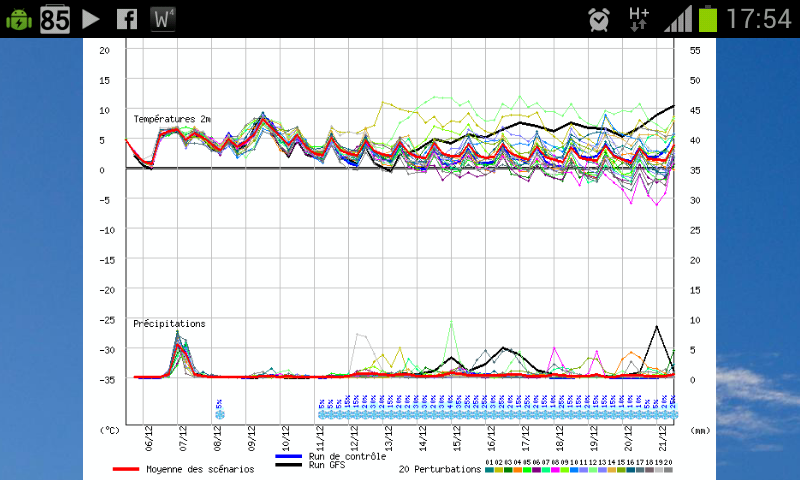
Task: Tap the H+ mobile data icon
Action: [x=639, y=19]
